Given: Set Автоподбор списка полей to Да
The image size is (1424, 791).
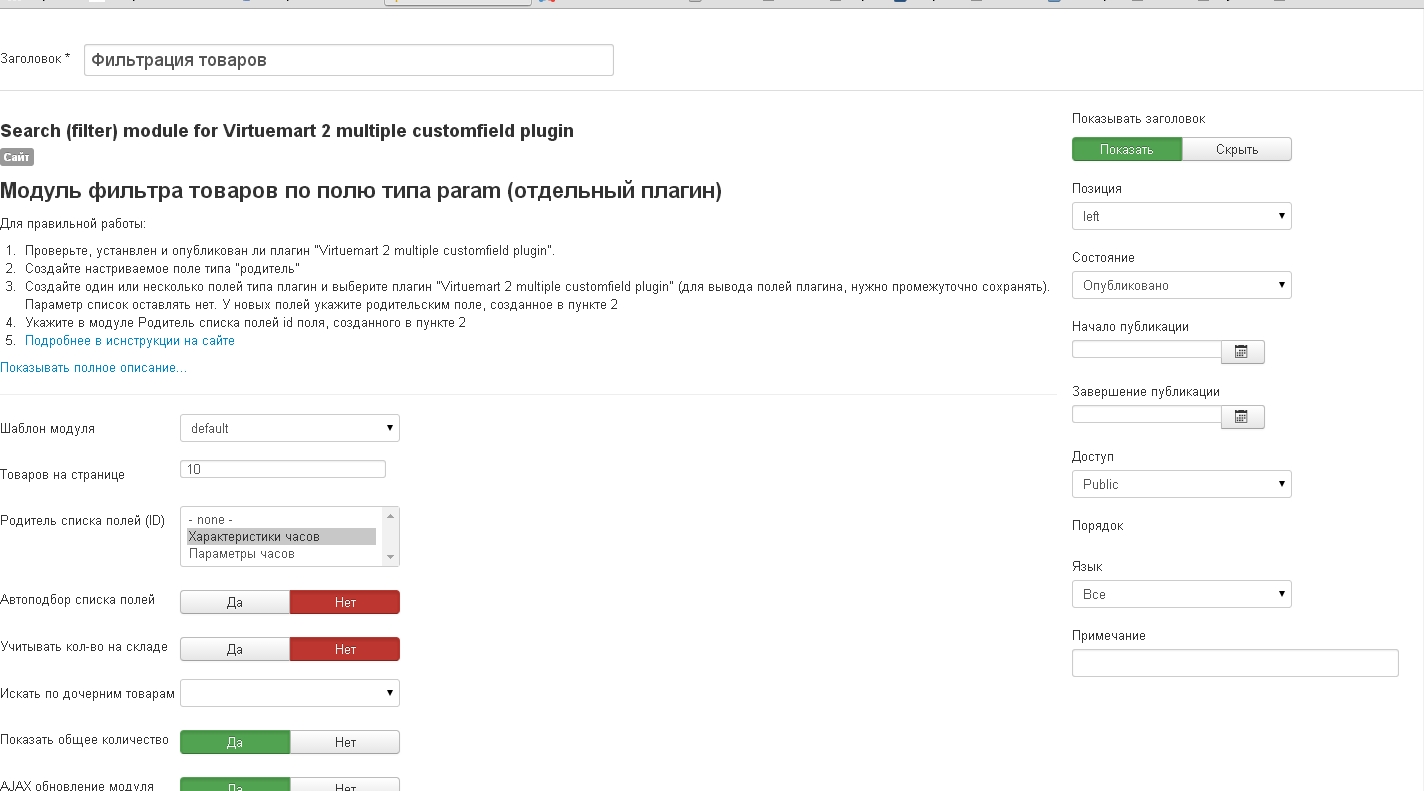Looking at the screenshot, I should (235, 602).
